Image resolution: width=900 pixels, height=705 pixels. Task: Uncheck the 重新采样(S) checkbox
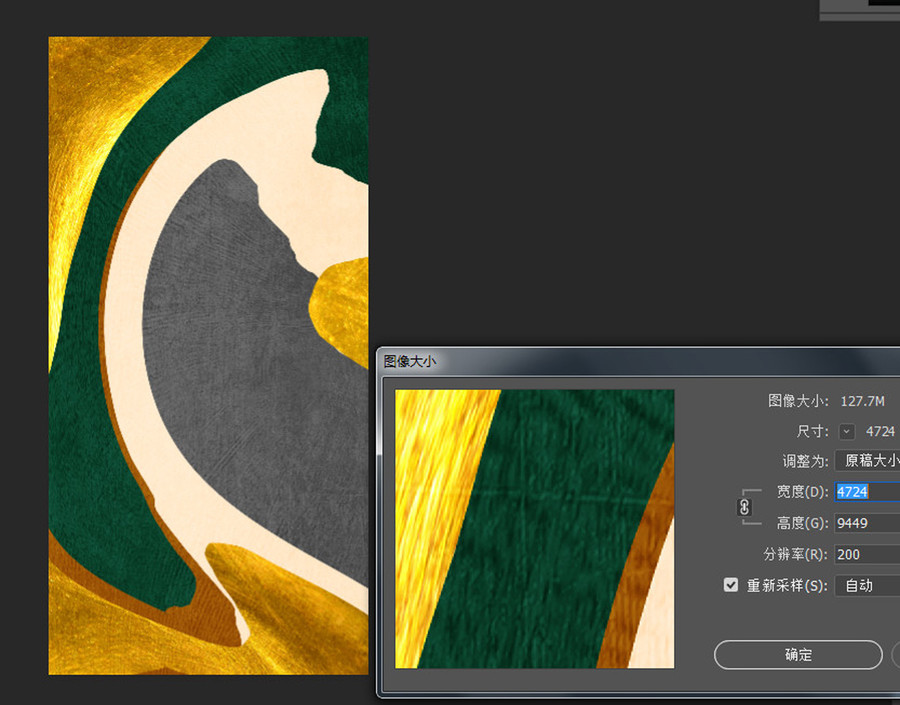(x=731, y=585)
